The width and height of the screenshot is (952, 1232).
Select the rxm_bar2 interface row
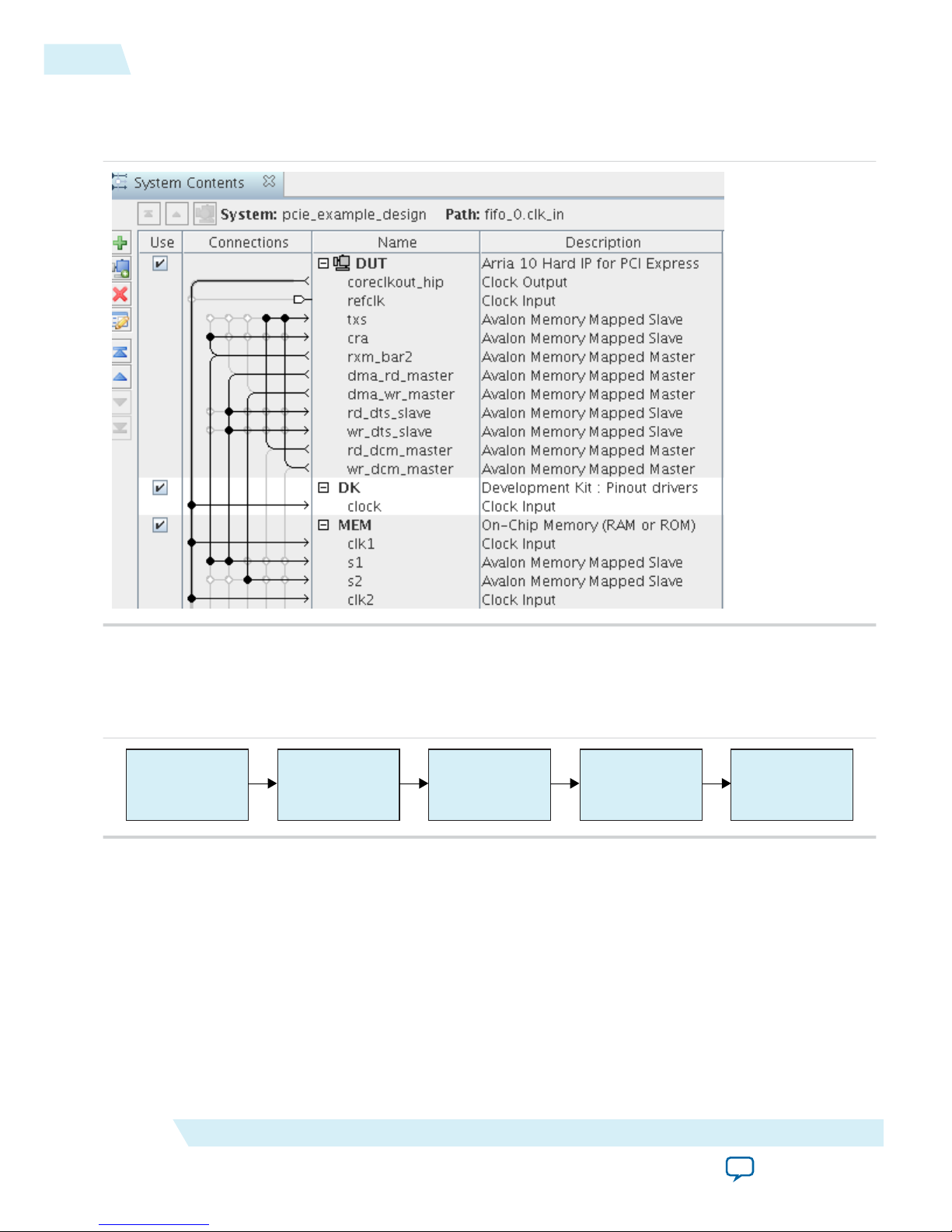(379, 357)
